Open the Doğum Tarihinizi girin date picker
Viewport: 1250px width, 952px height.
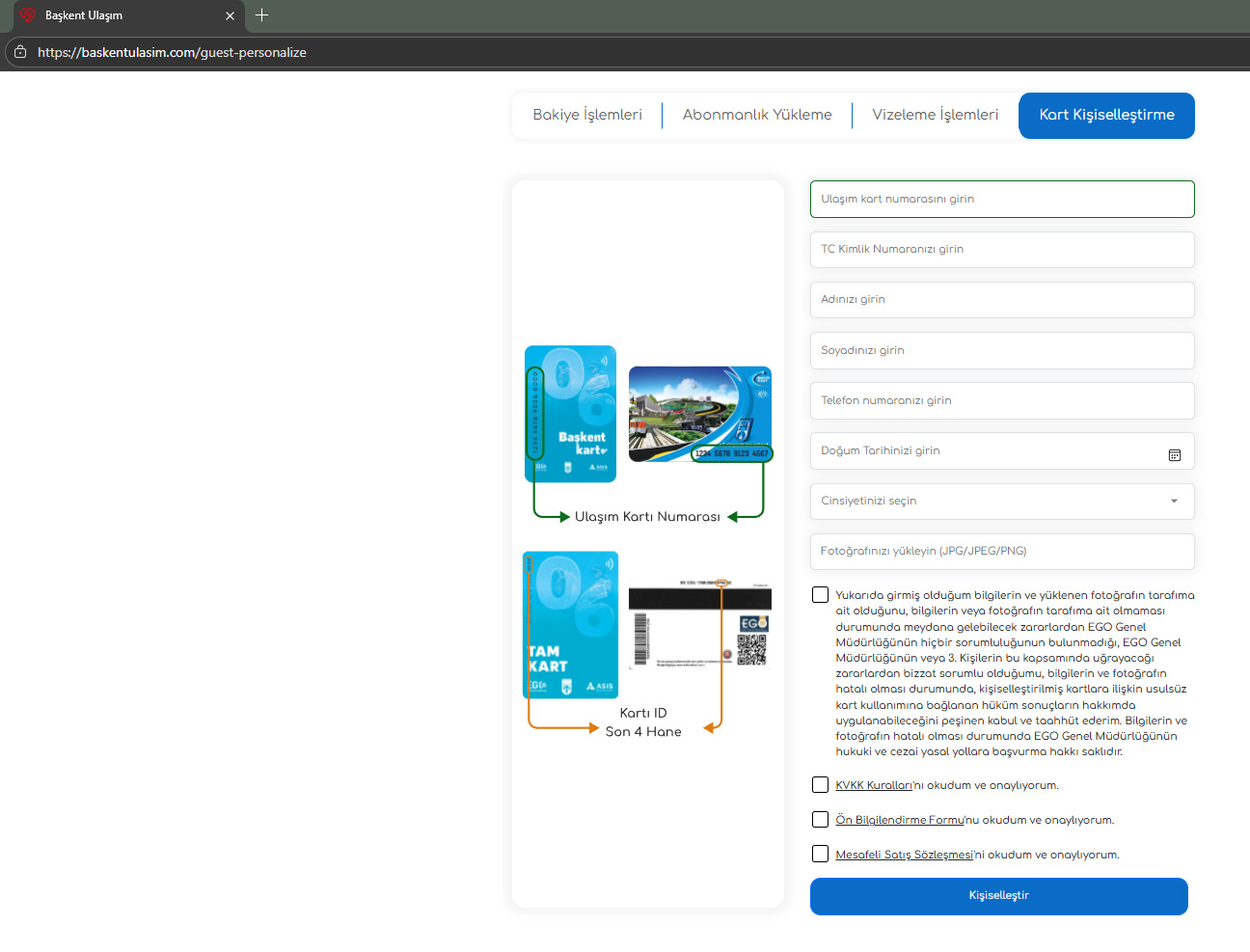pyautogui.click(x=984, y=451)
